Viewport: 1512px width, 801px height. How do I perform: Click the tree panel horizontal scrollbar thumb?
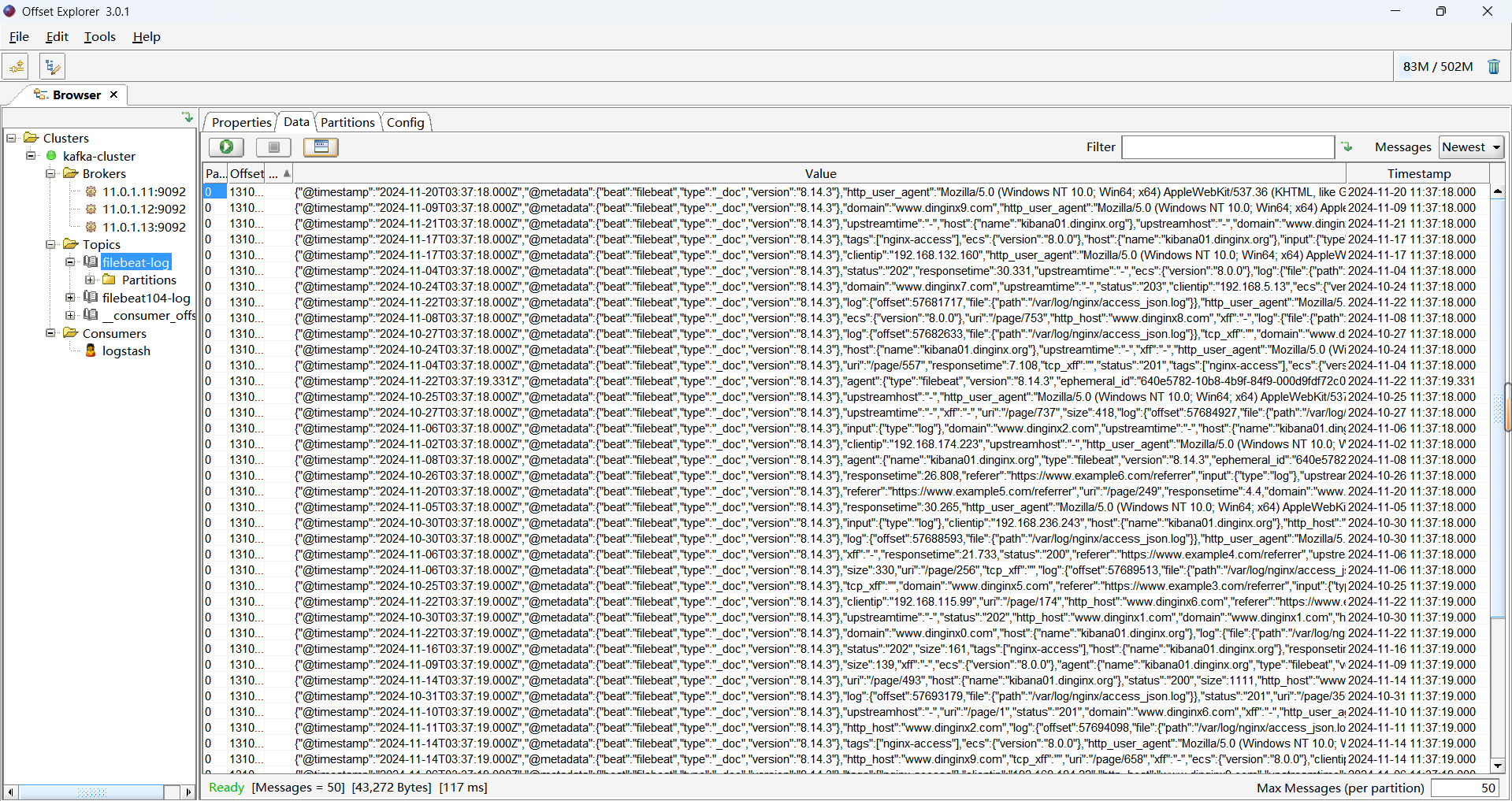click(92, 792)
